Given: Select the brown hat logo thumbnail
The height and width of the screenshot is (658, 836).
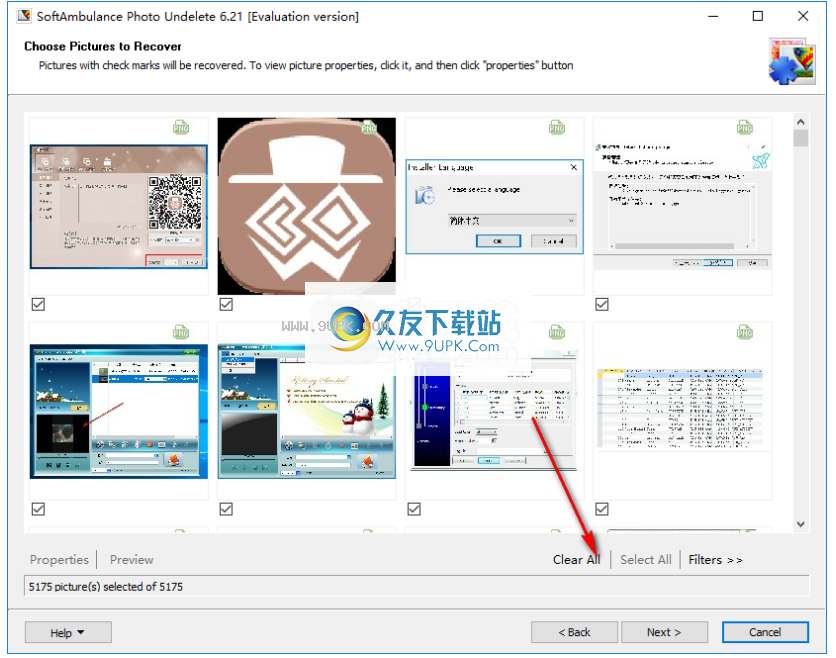Looking at the screenshot, I should (x=307, y=206).
